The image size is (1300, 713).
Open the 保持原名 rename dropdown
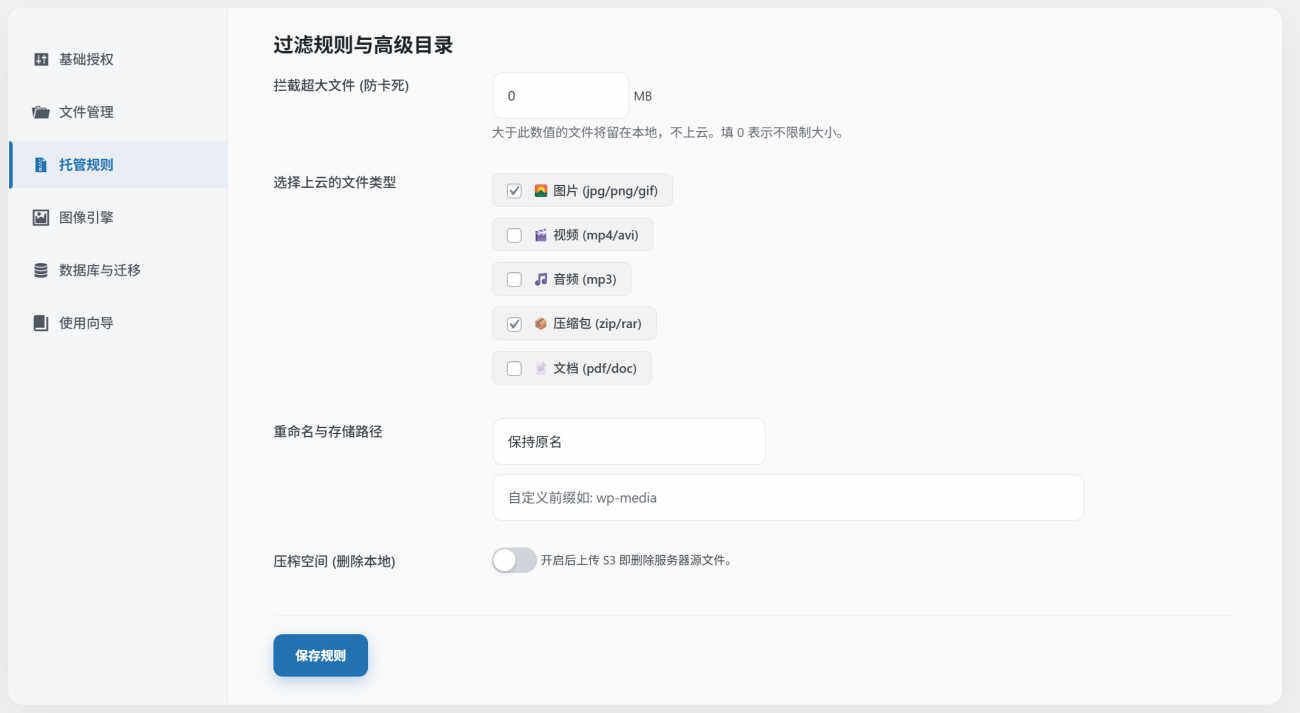pos(629,441)
